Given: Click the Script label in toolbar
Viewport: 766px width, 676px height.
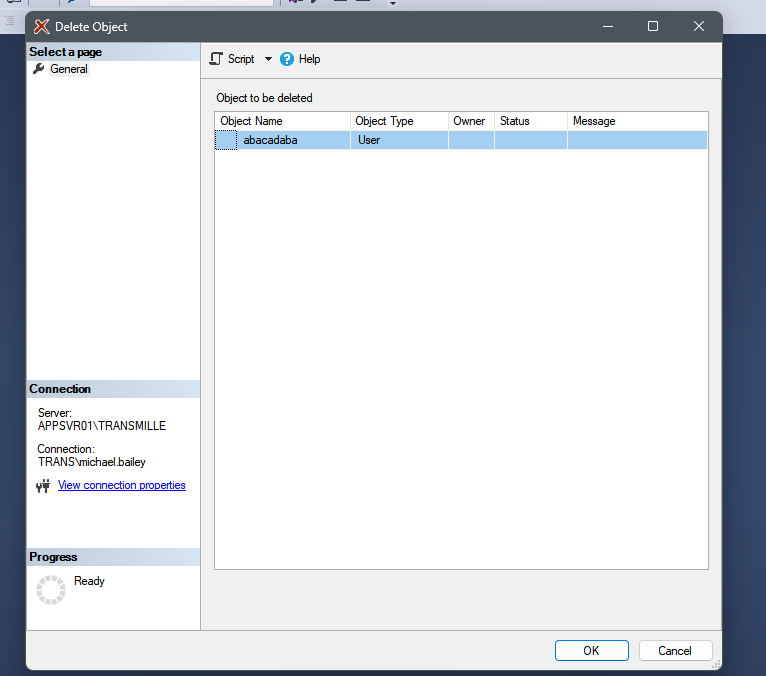Looking at the screenshot, I should (x=241, y=59).
